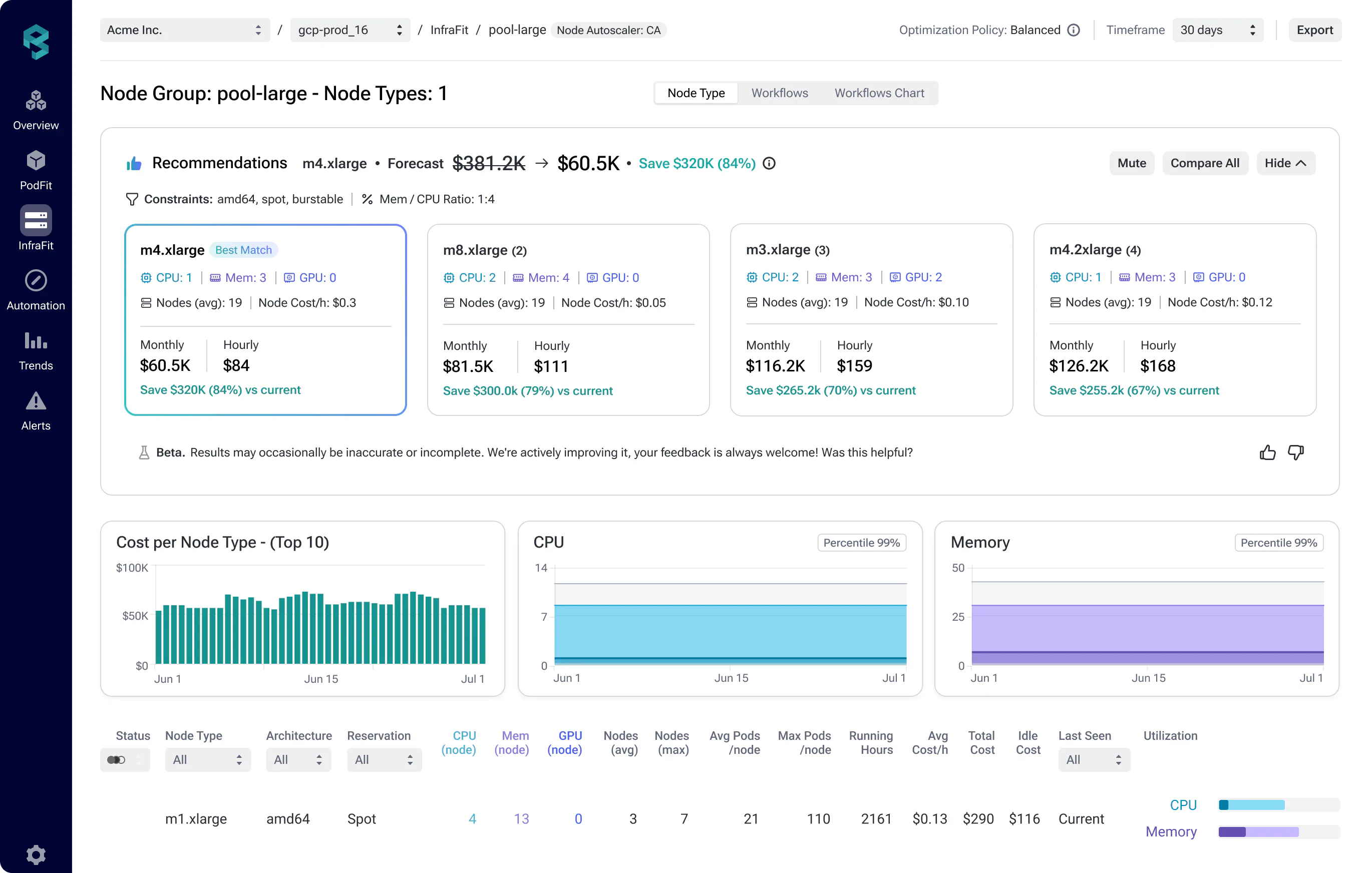The image size is (1372, 873).
Task: Select the m4.2xlarge (4) recommendation card
Action: coord(1175,320)
